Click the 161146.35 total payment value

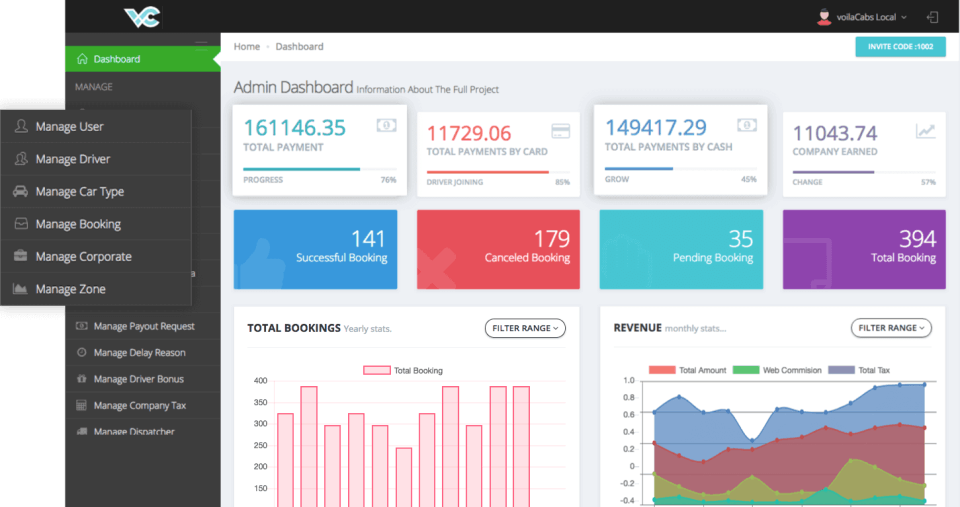point(294,128)
